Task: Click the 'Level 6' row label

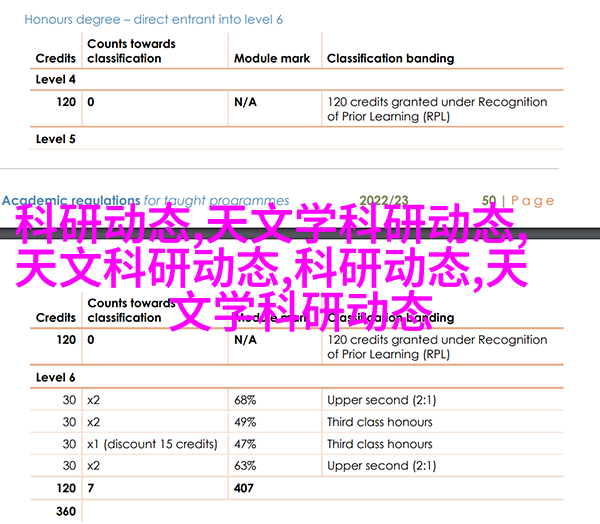Action: pyautogui.click(x=56, y=377)
